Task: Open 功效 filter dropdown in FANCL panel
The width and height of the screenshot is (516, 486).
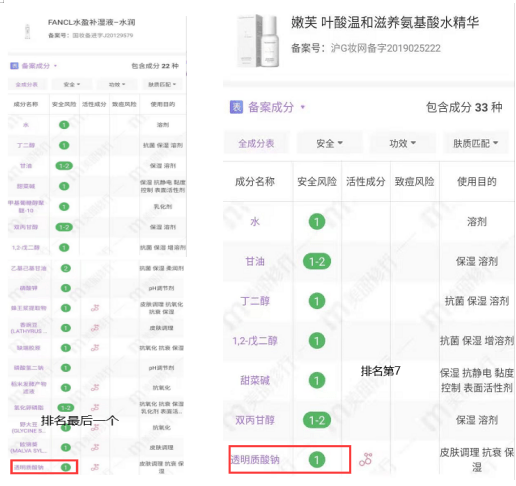Action: coord(117,84)
